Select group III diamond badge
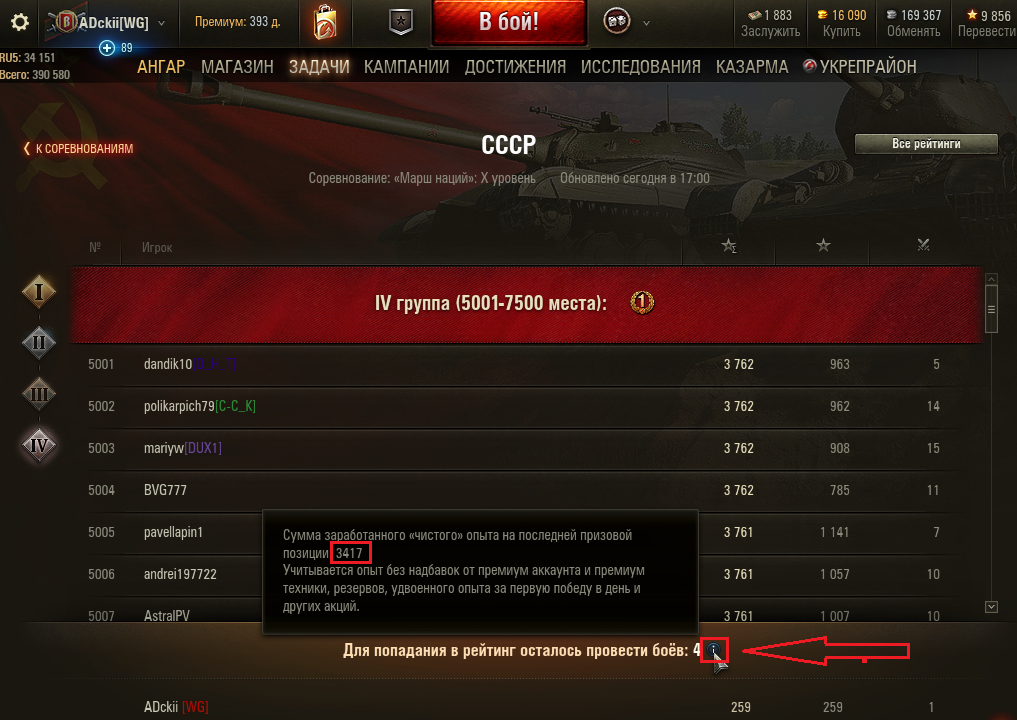The width and height of the screenshot is (1017, 720). tap(39, 394)
